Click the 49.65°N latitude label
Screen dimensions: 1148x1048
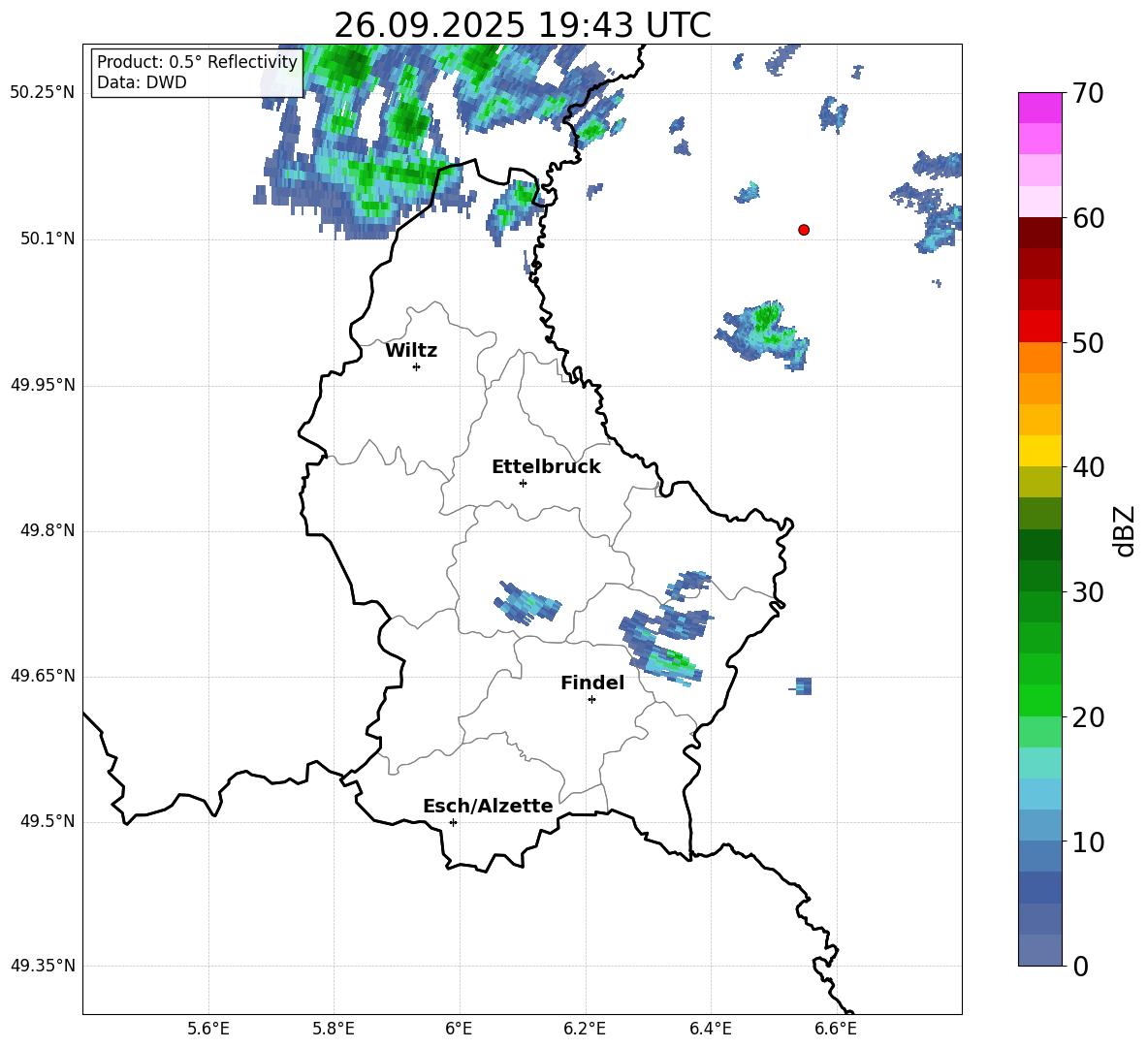click(x=42, y=676)
